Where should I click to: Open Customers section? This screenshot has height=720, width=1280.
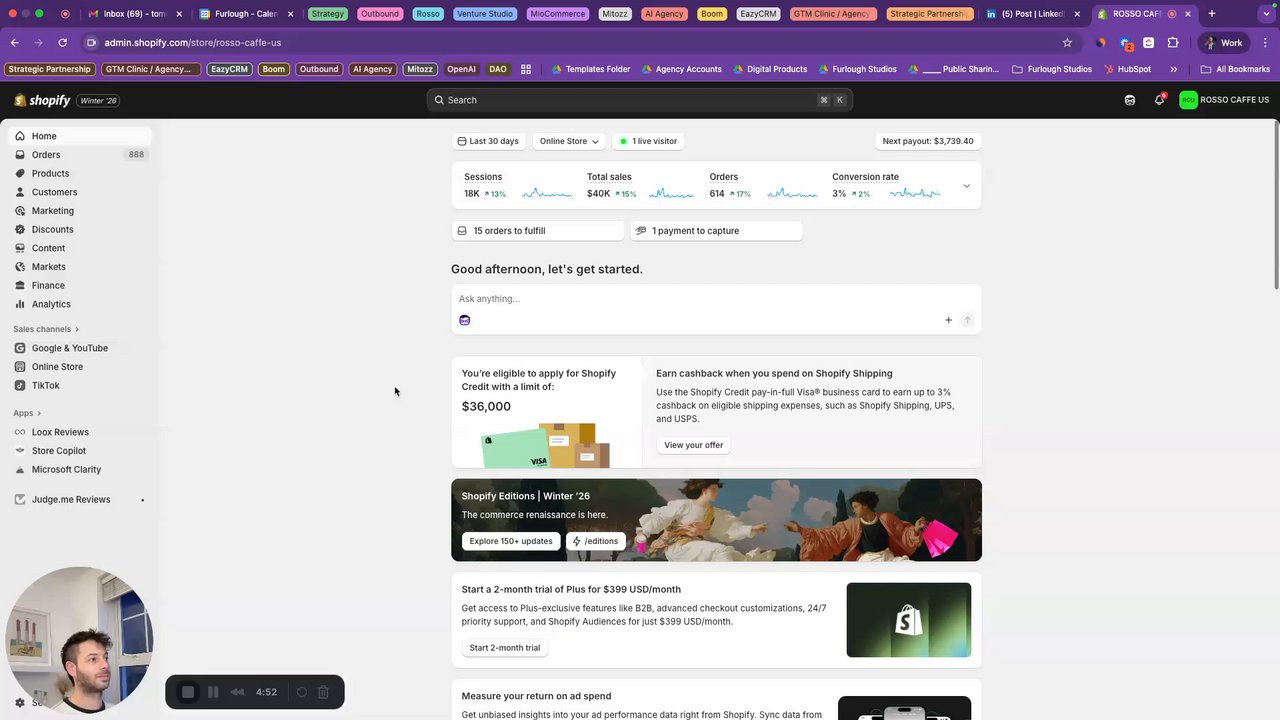pos(78,192)
